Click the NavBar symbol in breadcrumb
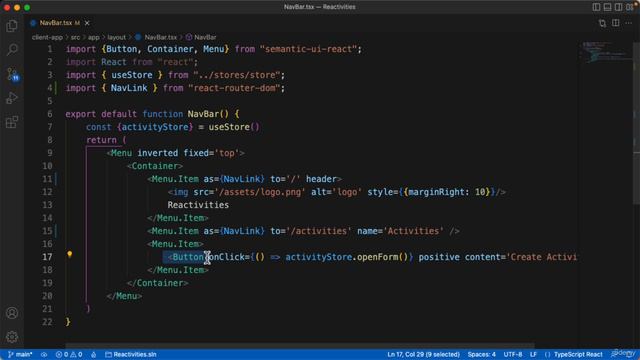This screenshot has width=640, height=360. (205, 37)
